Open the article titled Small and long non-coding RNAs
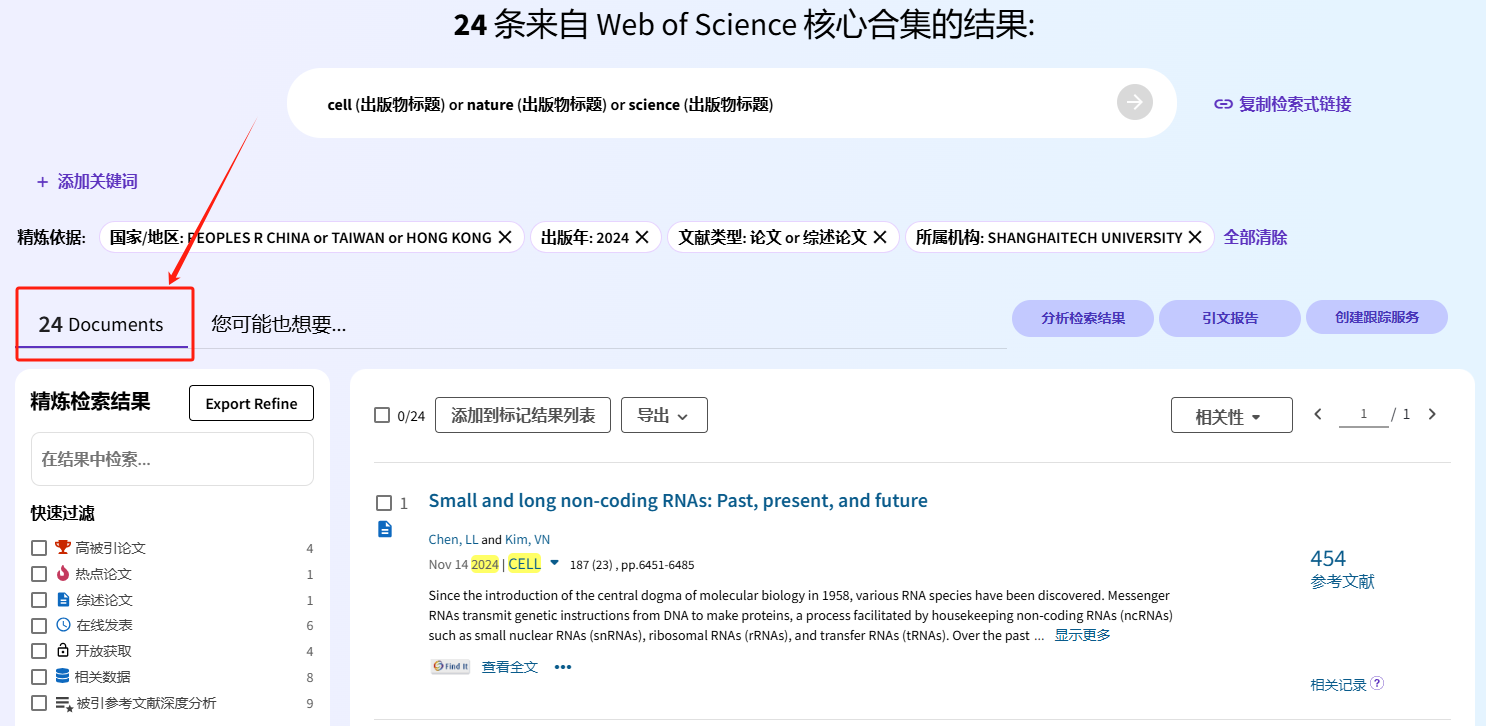Image resolution: width=1486 pixels, height=726 pixels. tap(677, 500)
